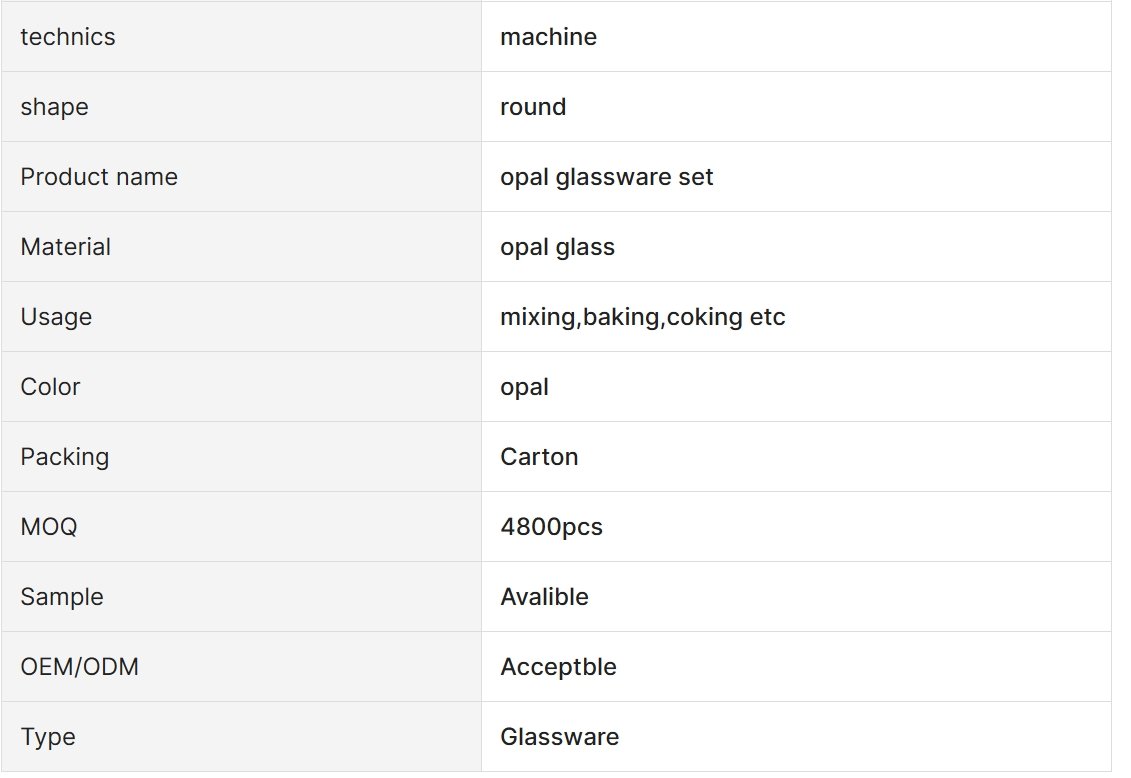Select the 'Acceptble' value cell
This screenshot has width=1131, height=778.
(796, 666)
